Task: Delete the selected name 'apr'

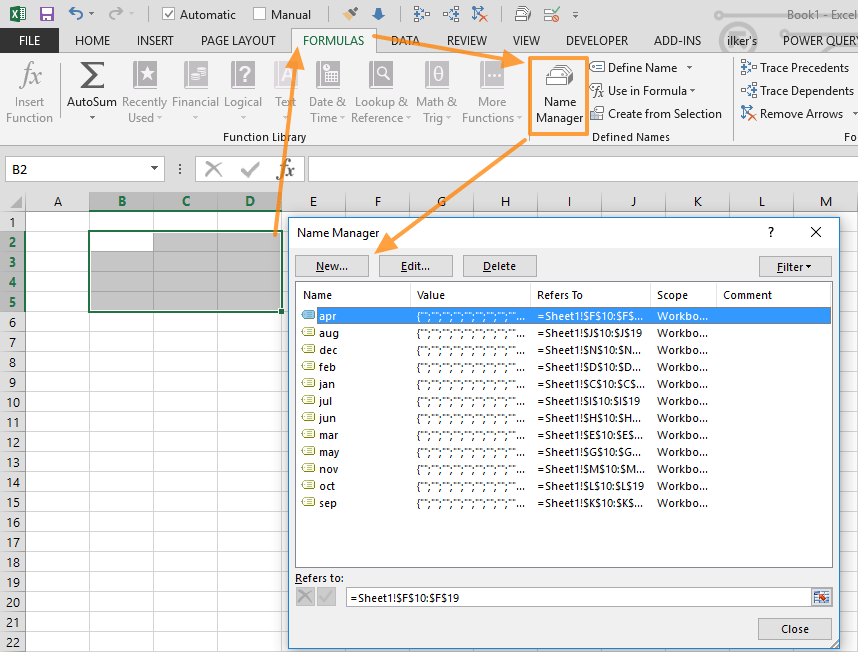Action: 499,266
